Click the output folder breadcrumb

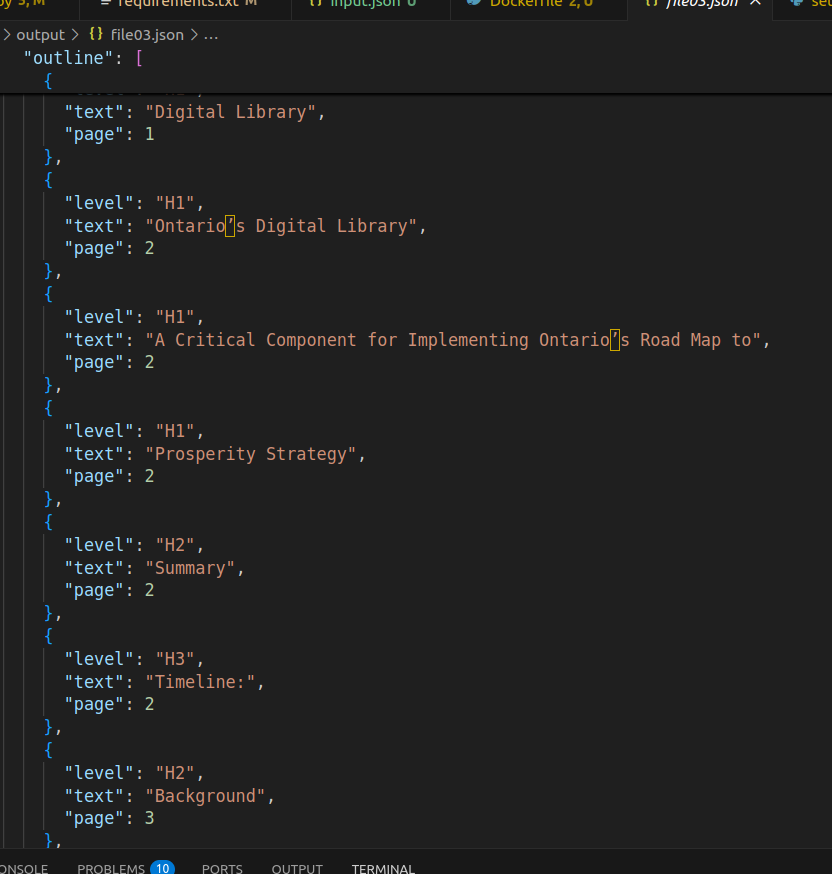pos(40,35)
